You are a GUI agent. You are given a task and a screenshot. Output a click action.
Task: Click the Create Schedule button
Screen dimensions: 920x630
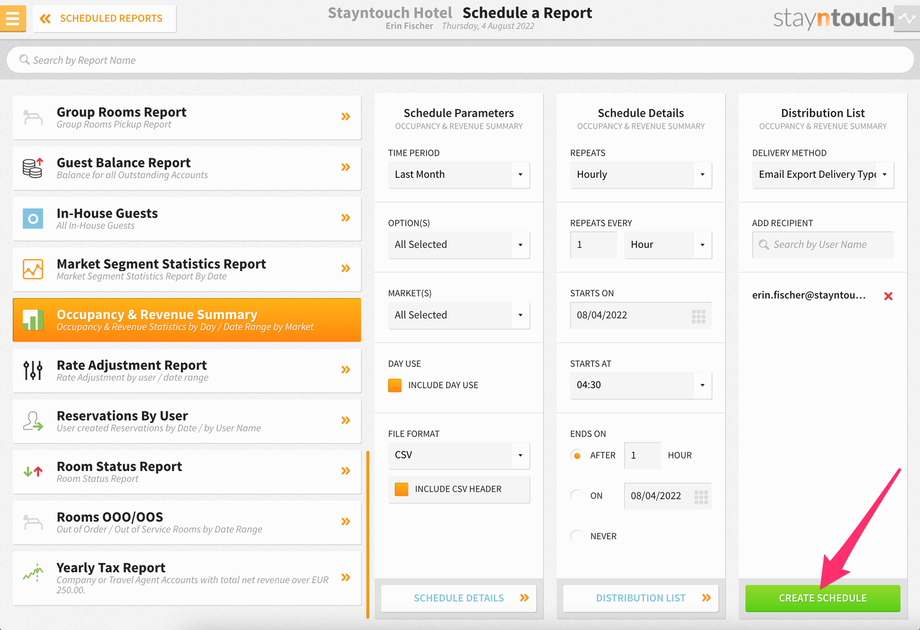[823, 598]
